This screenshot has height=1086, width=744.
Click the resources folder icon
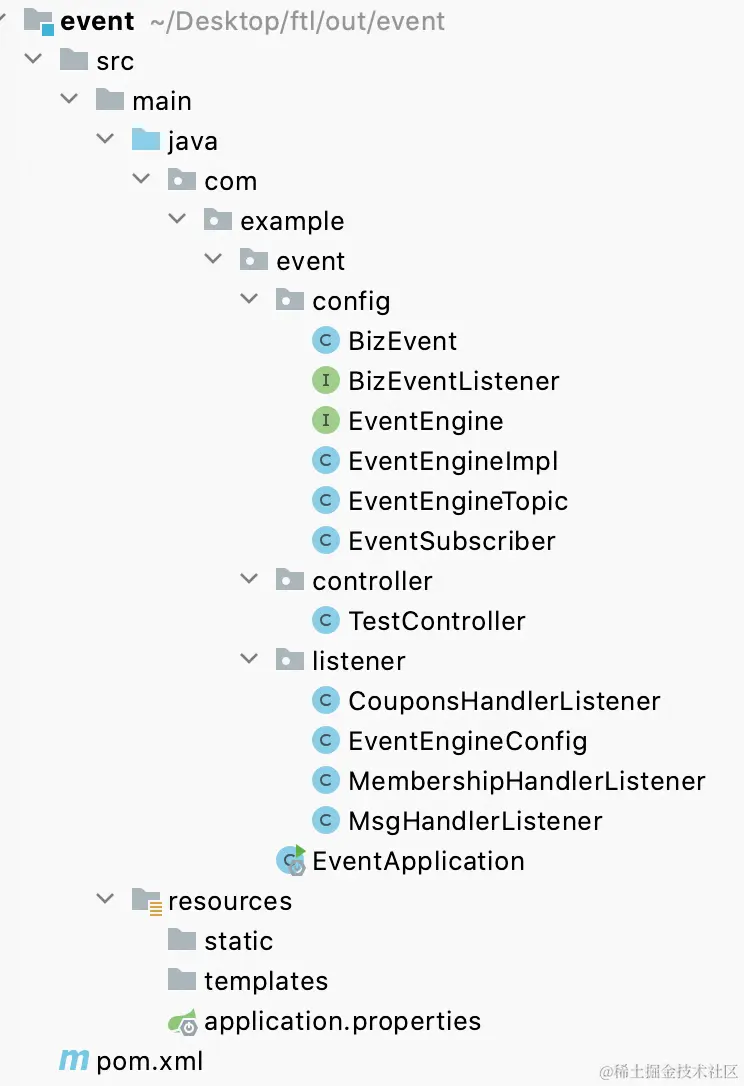point(147,901)
